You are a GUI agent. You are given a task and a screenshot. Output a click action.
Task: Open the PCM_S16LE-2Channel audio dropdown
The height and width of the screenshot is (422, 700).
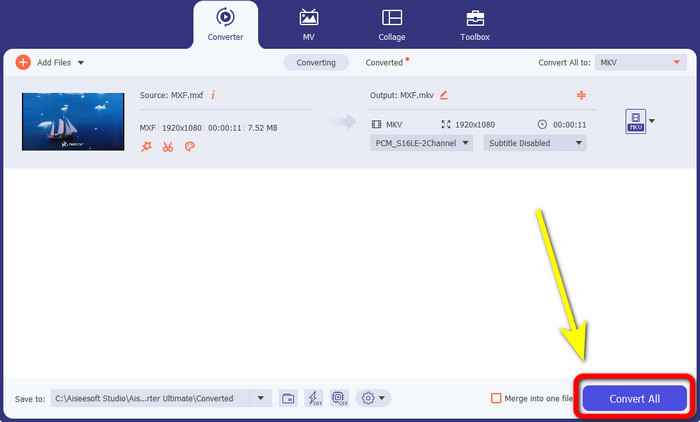tap(421, 143)
